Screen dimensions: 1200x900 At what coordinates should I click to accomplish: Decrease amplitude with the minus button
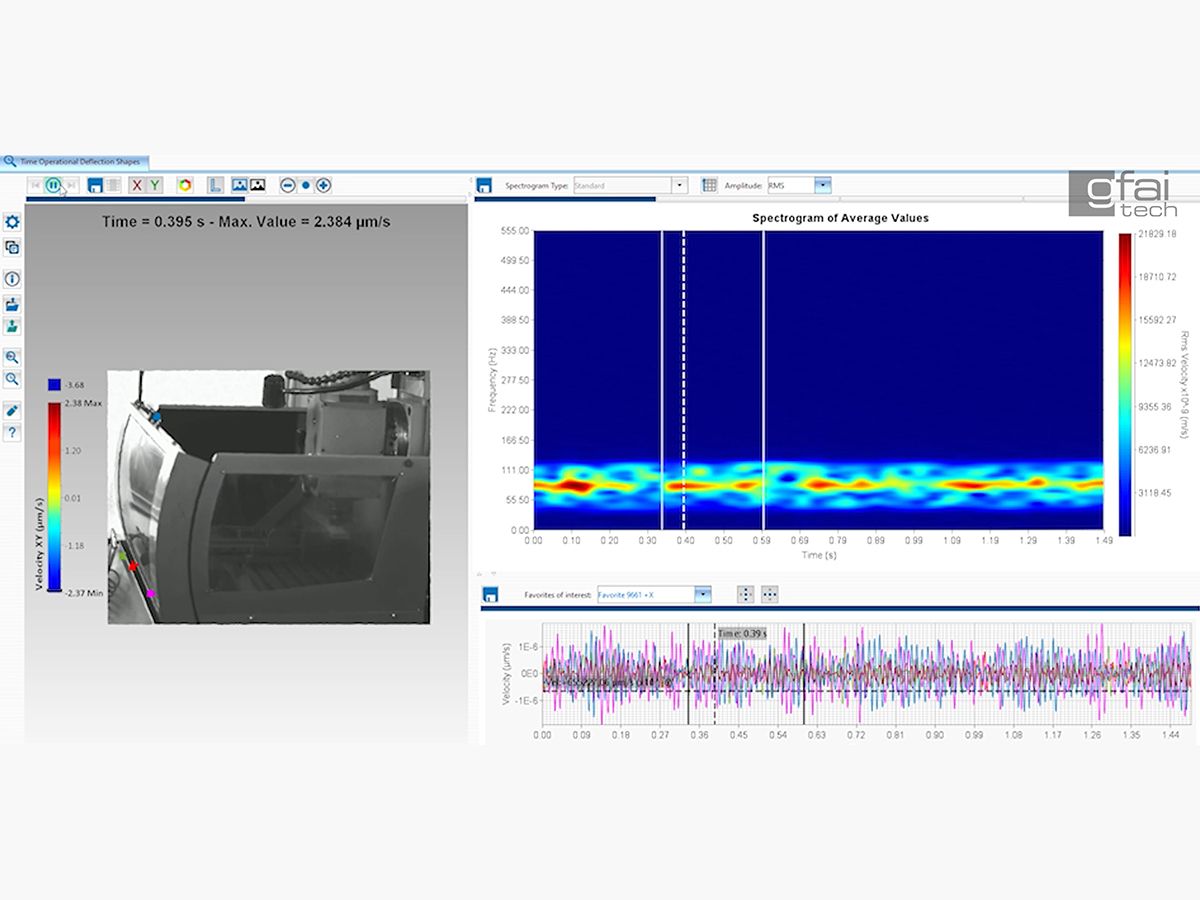pos(288,185)
